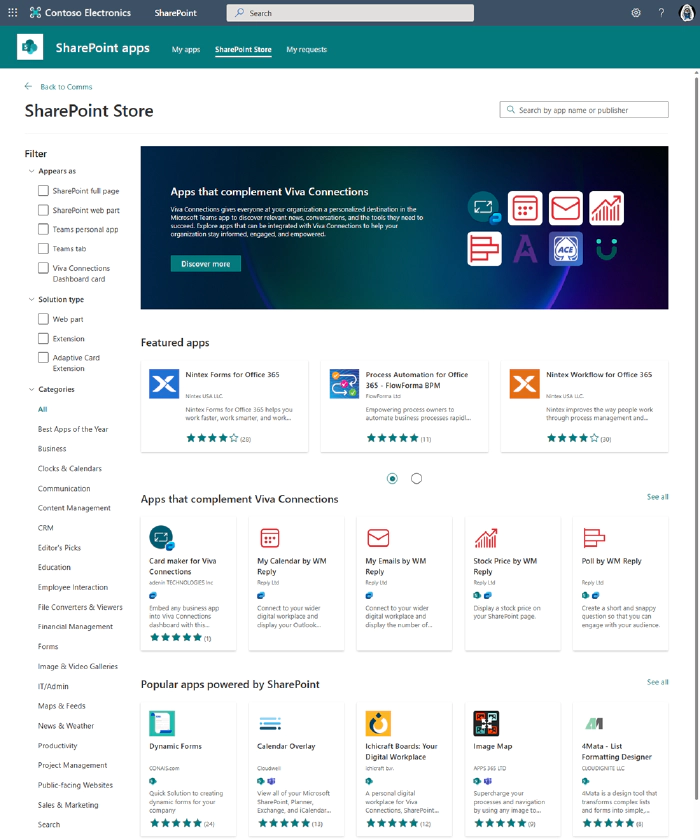700x840 pixels.
Task: Select the IT/Admin category
Action: click(x=53, y=686)
